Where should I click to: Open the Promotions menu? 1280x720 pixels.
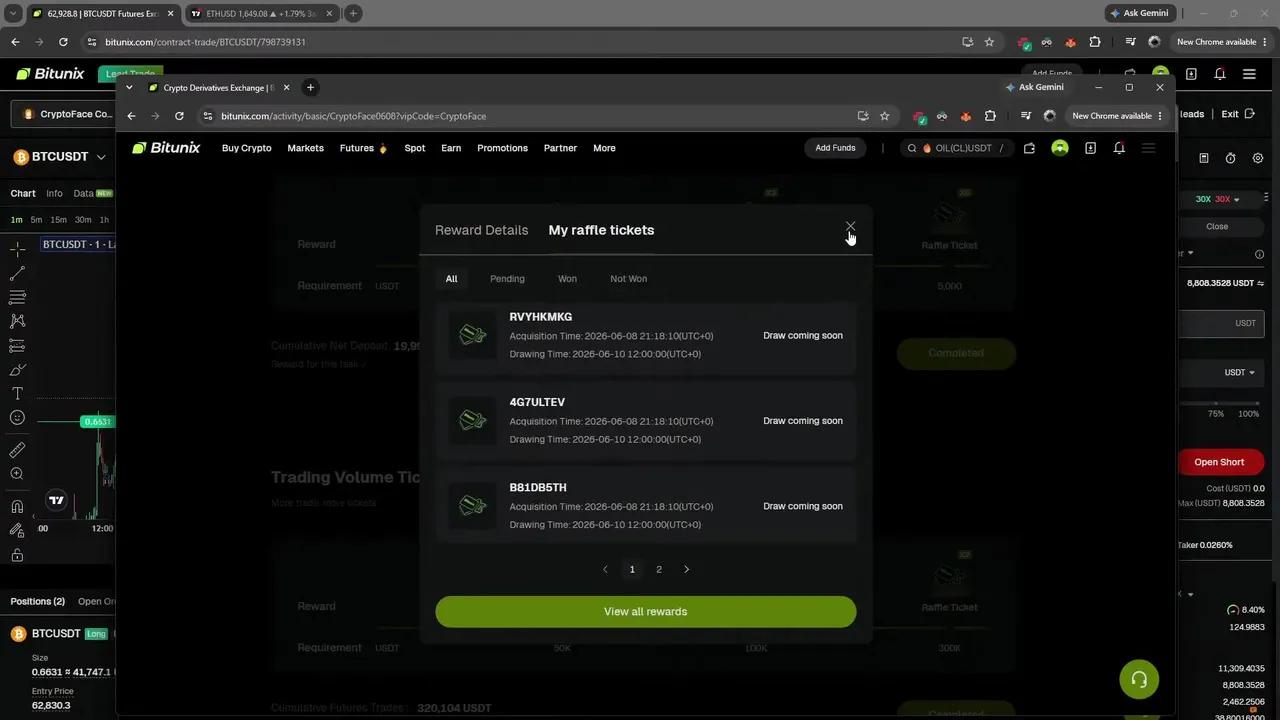(502, 148)
